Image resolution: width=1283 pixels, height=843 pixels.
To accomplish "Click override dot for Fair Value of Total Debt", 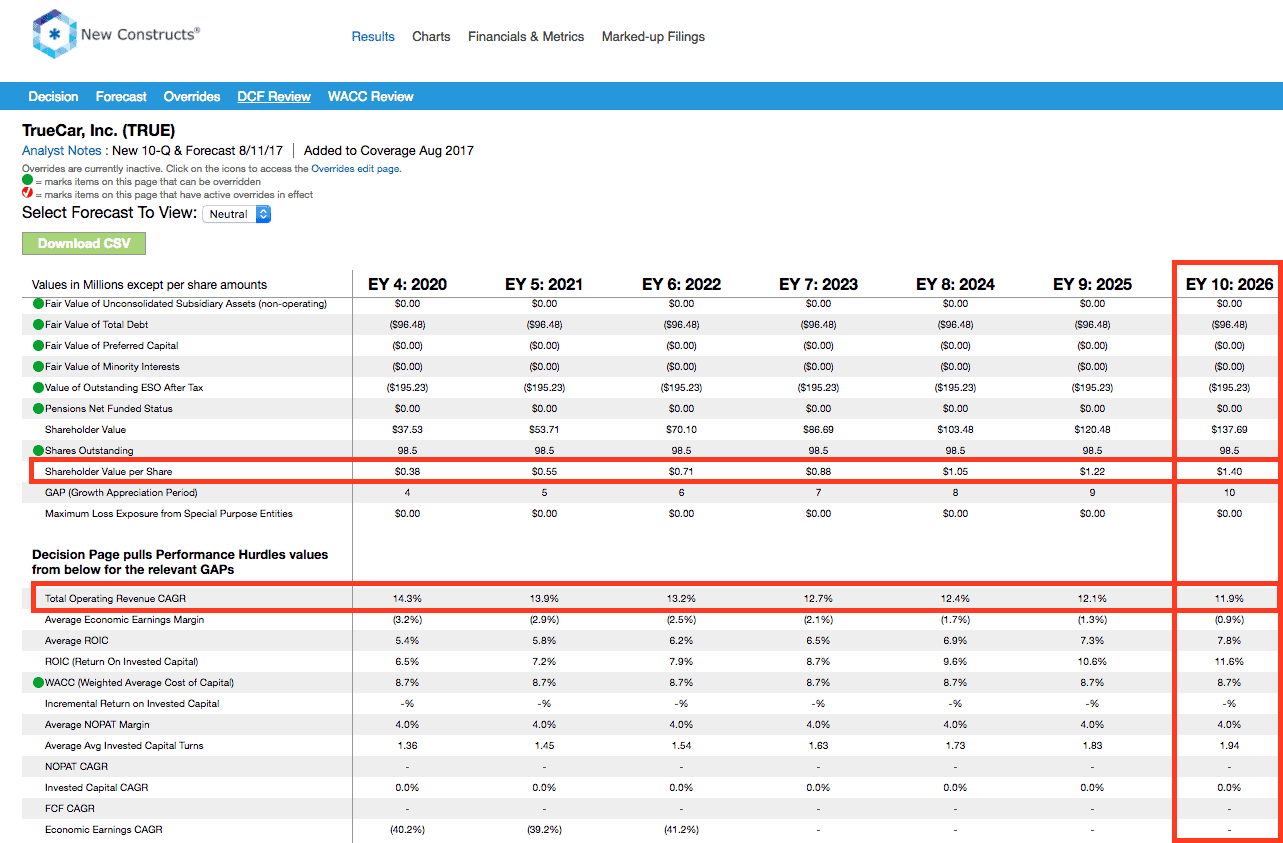I will pyautogui.click(x=38, y=324).
